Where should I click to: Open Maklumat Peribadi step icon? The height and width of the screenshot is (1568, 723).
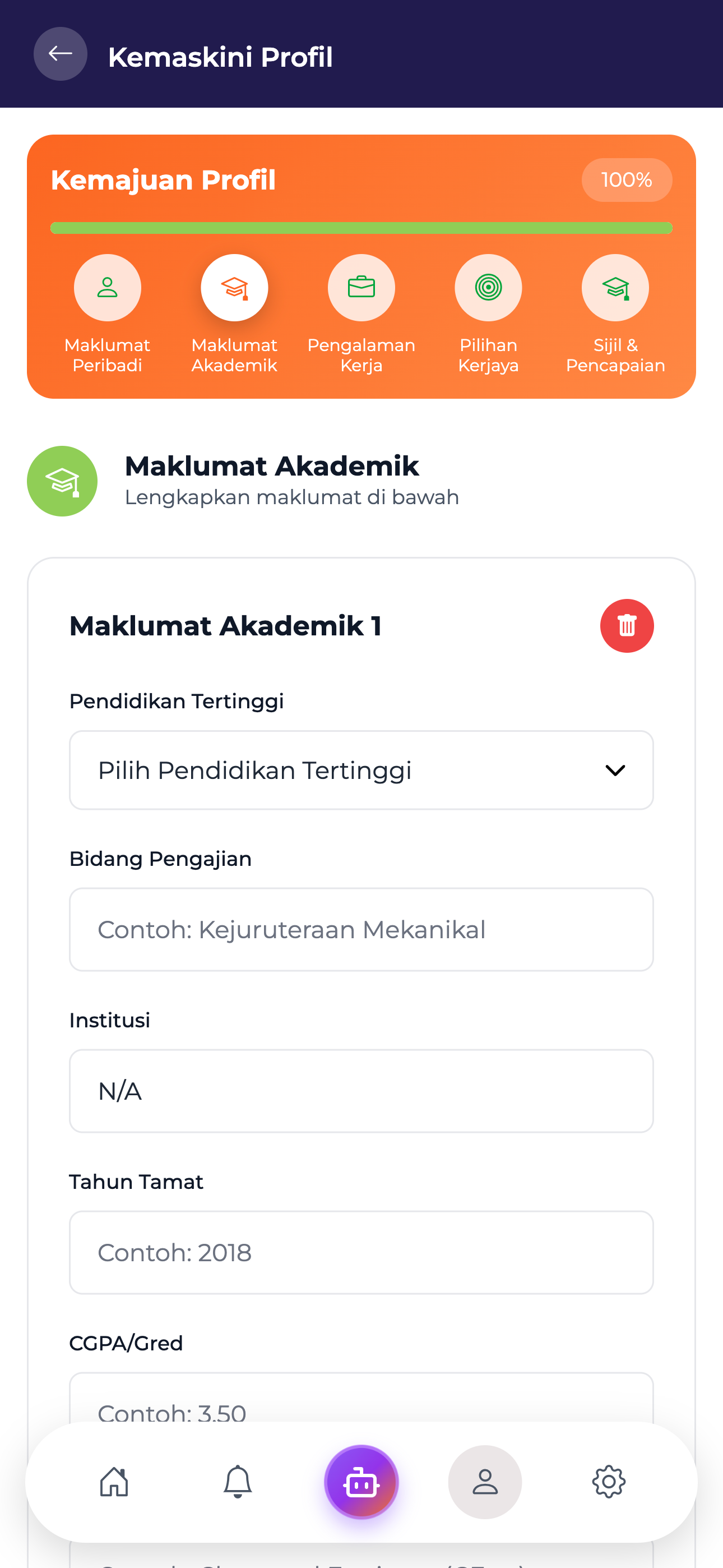107,287
